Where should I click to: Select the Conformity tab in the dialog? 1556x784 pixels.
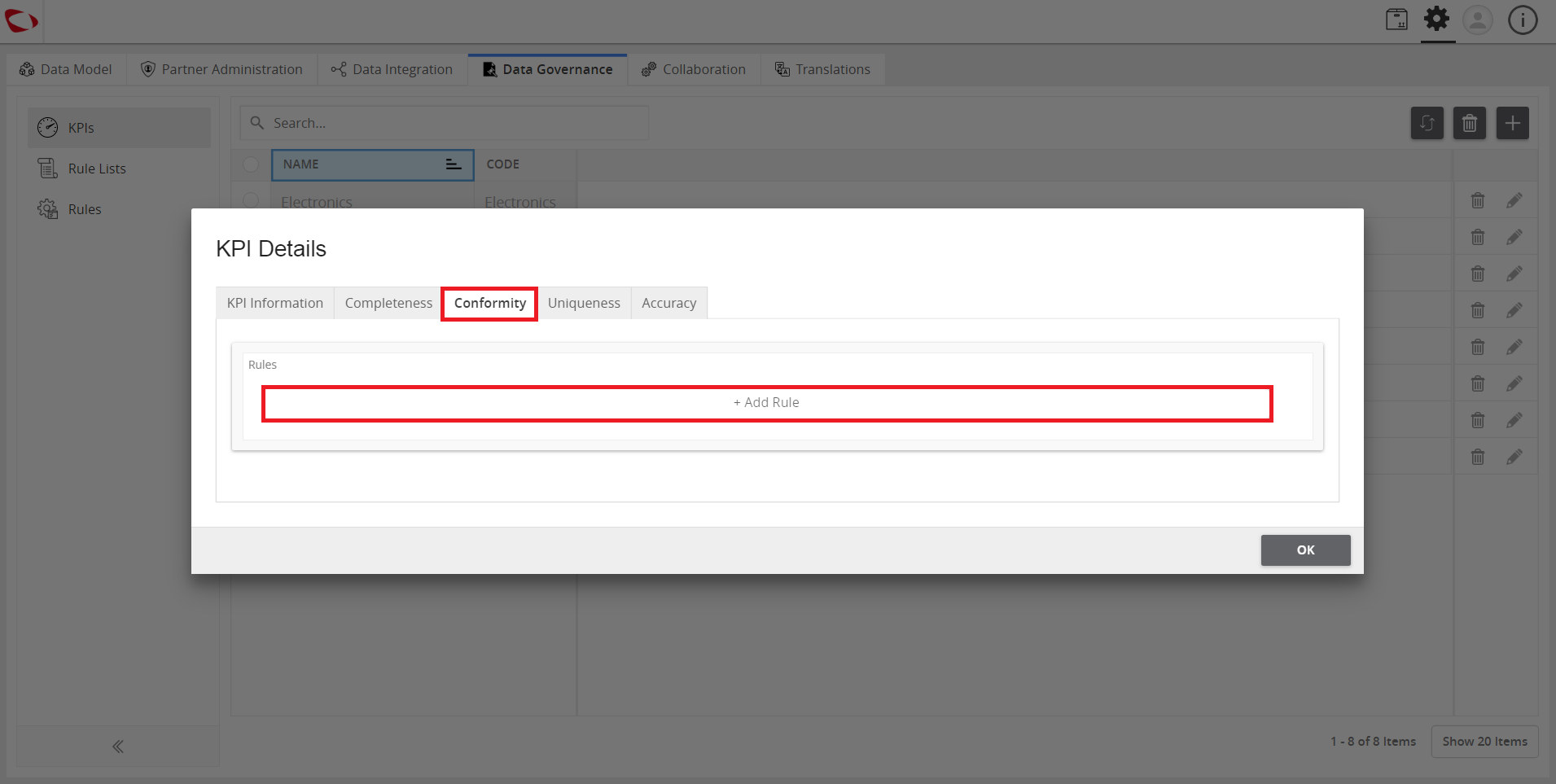tap(490, 303)
